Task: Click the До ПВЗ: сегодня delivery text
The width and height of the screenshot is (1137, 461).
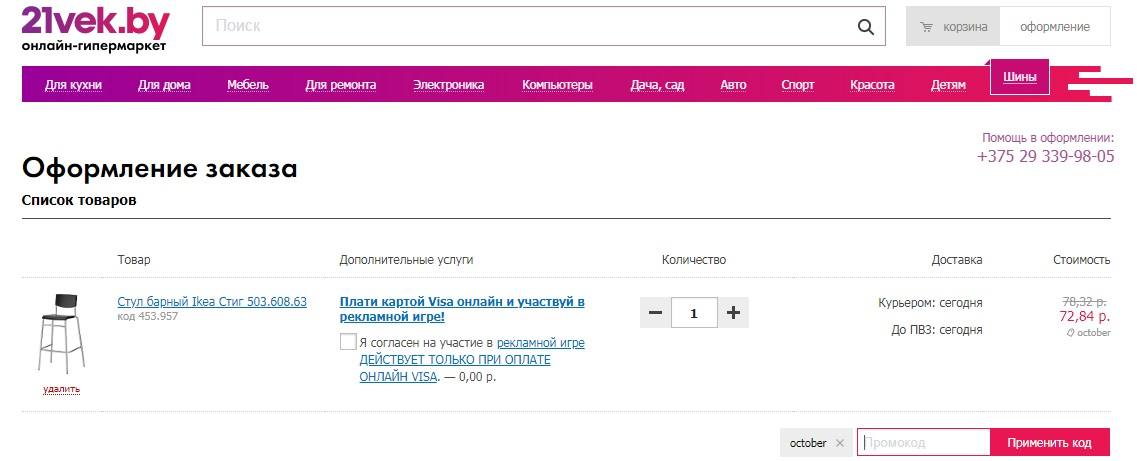Action: [937, 330]
